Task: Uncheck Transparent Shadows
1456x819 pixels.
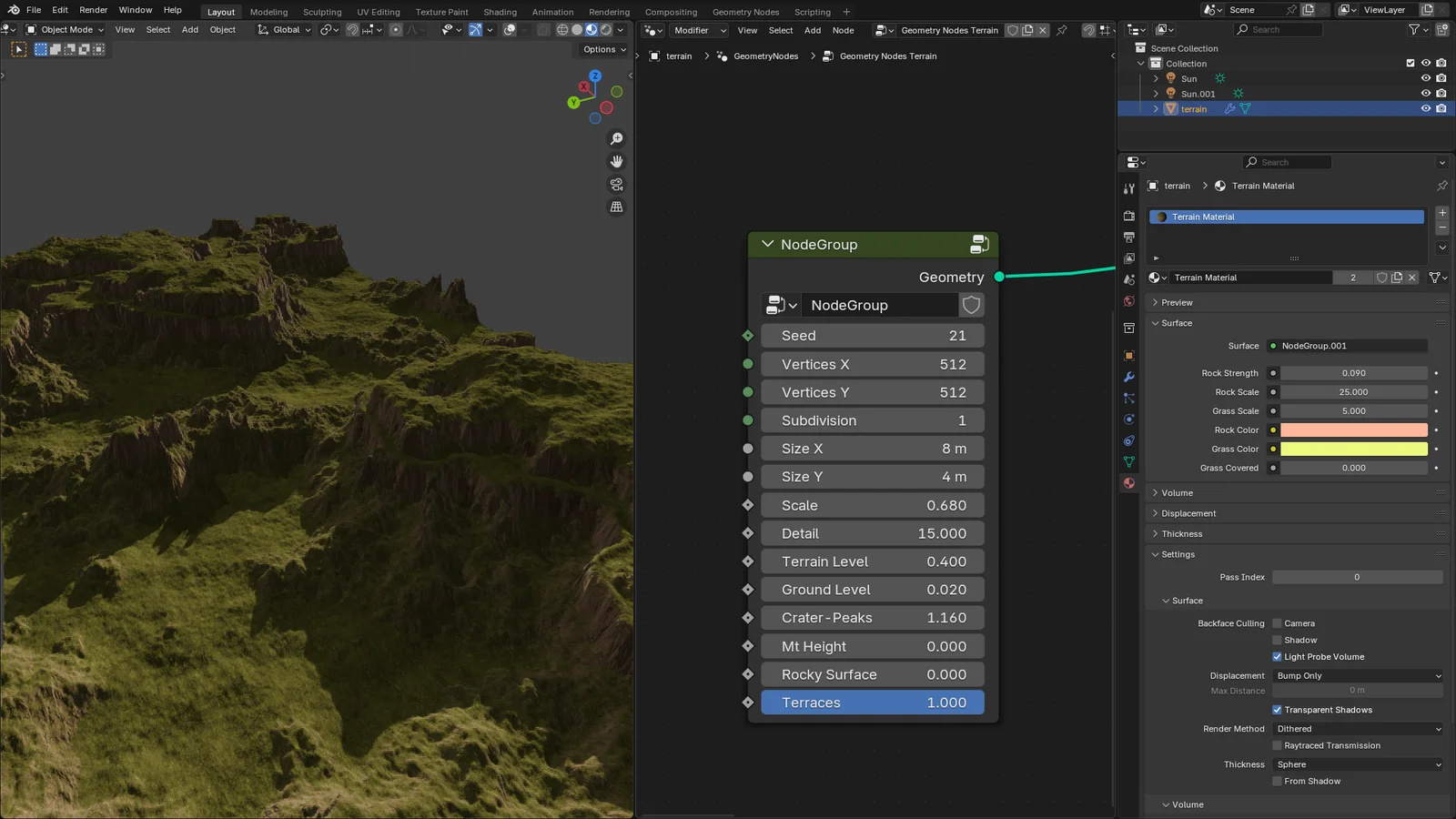Action: click(1278, 710)
